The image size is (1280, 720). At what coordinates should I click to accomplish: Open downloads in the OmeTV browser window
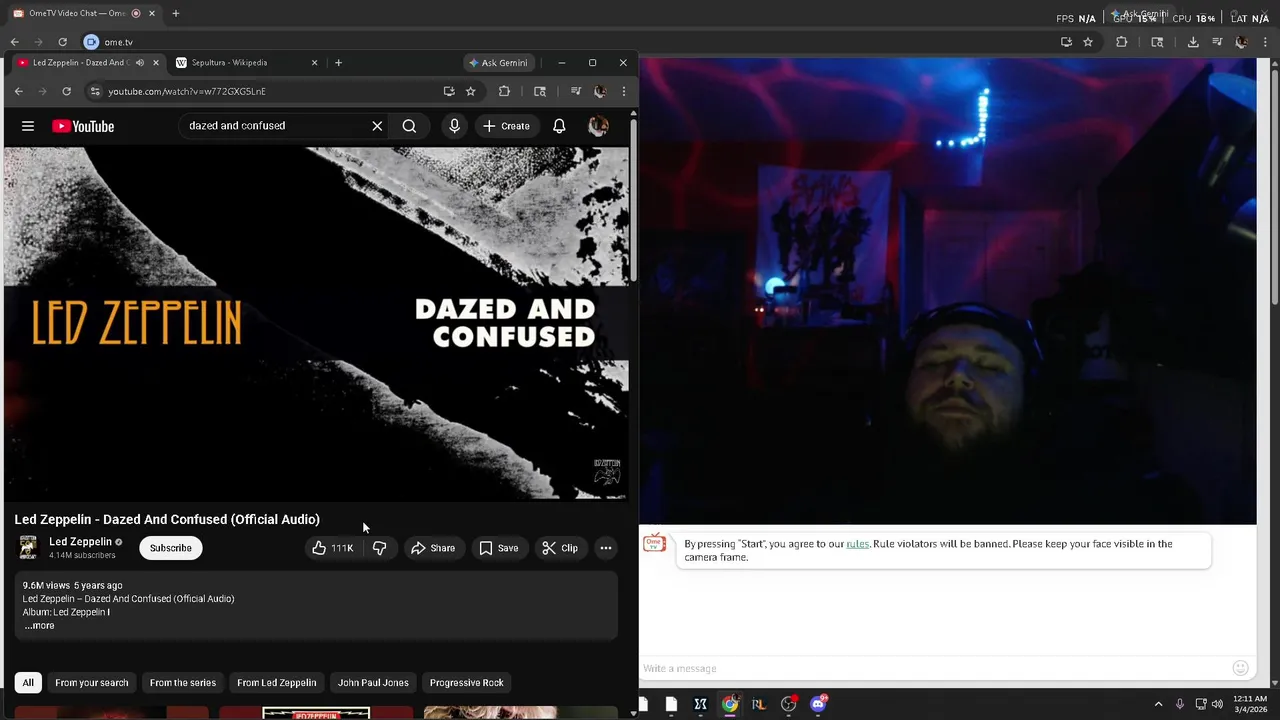click(1193, 42)
